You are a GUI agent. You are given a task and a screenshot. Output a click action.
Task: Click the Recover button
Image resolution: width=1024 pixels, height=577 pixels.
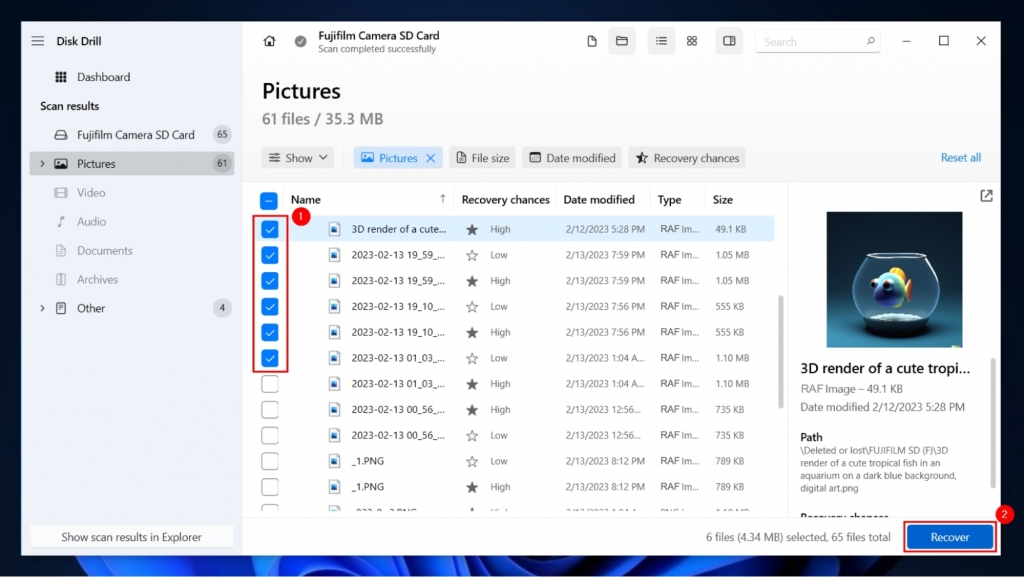[x=948, y=536]
